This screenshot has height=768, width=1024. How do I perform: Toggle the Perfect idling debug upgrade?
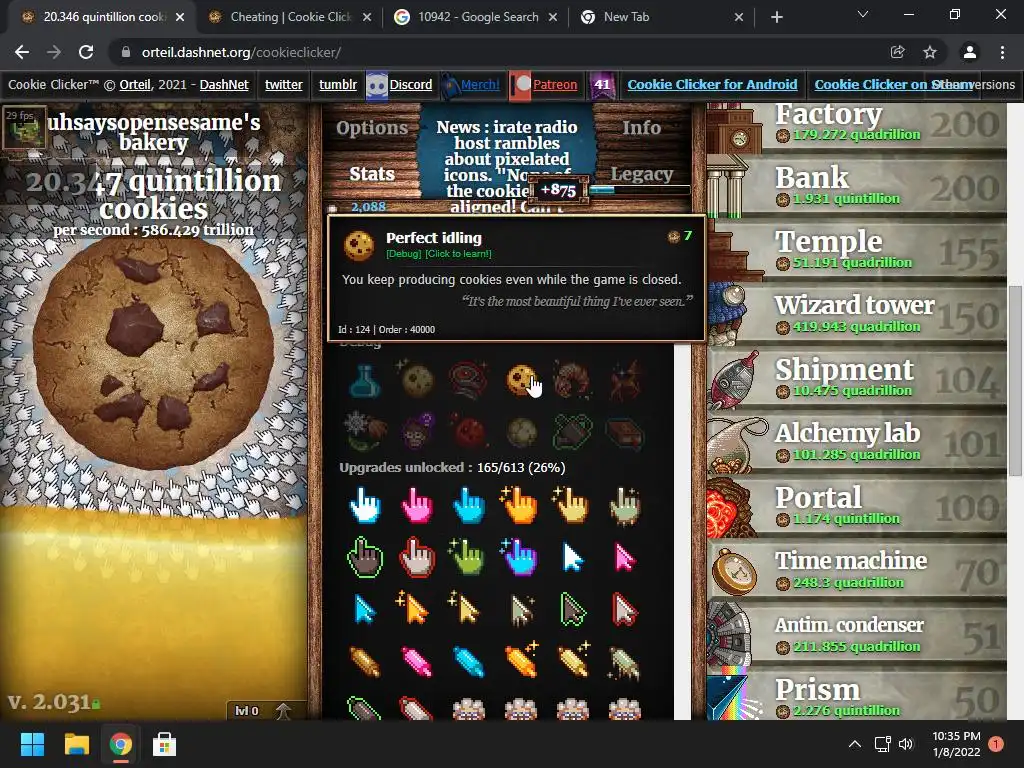click(520, 380)
